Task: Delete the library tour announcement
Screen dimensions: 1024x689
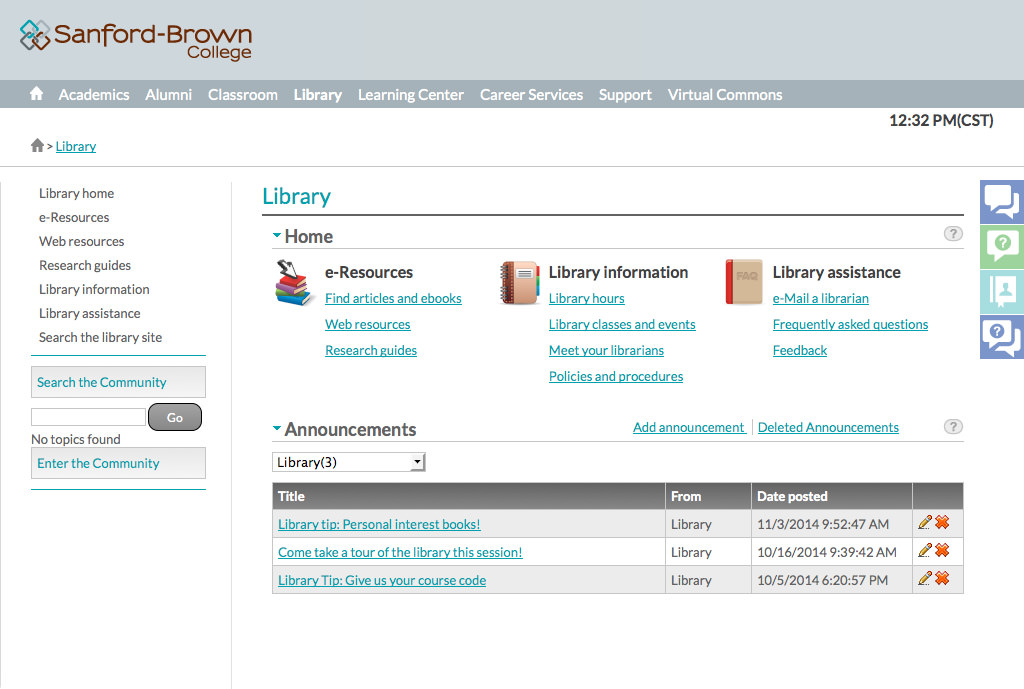Action: click(x=942, y=551)
